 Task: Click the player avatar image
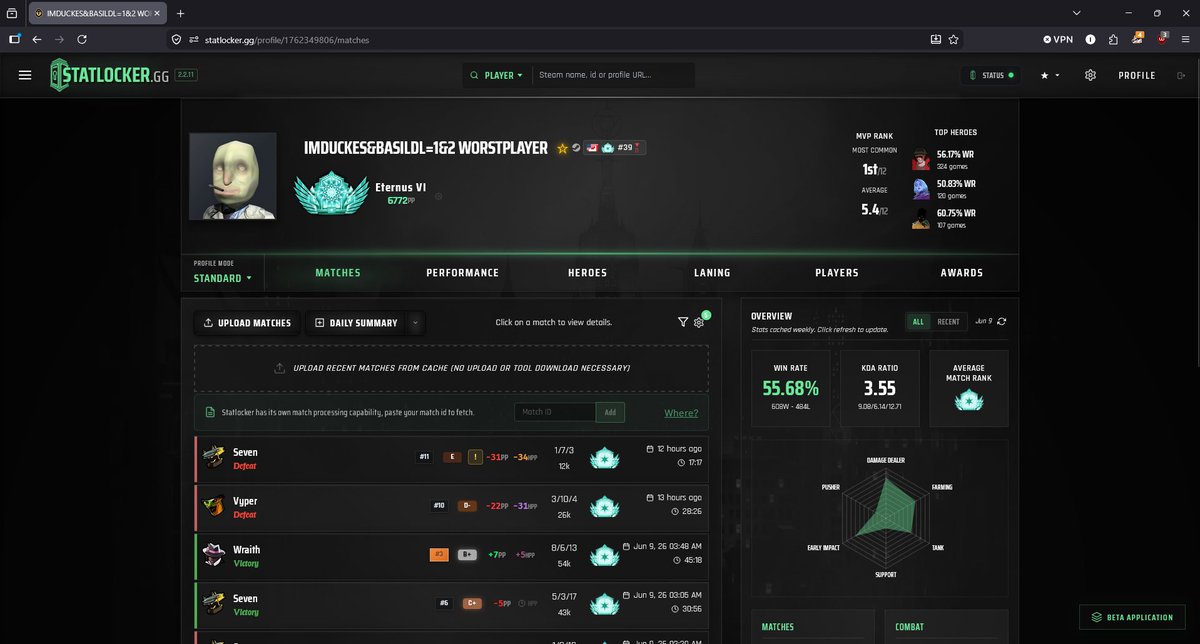pyautogui.click(x=233, y=176)
